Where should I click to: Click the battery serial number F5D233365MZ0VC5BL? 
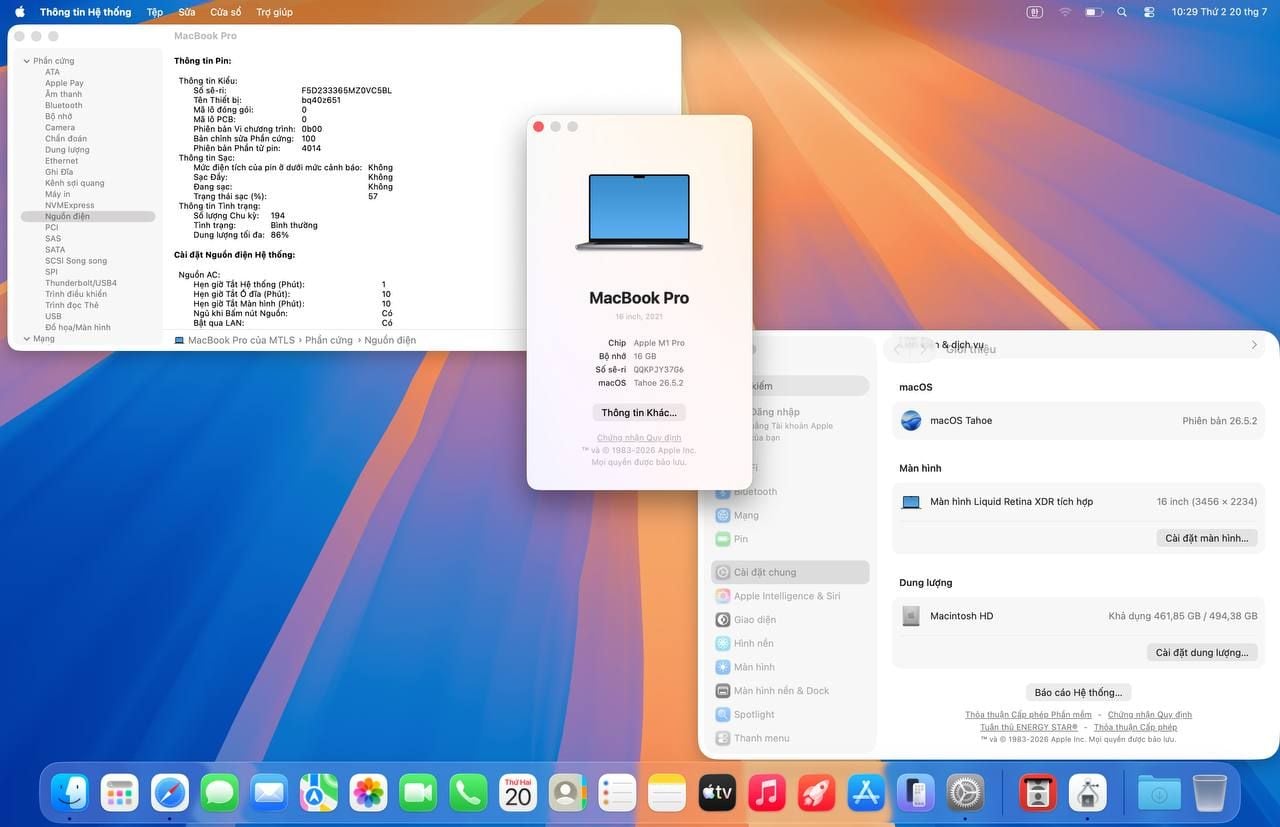[x=346, y=90]
